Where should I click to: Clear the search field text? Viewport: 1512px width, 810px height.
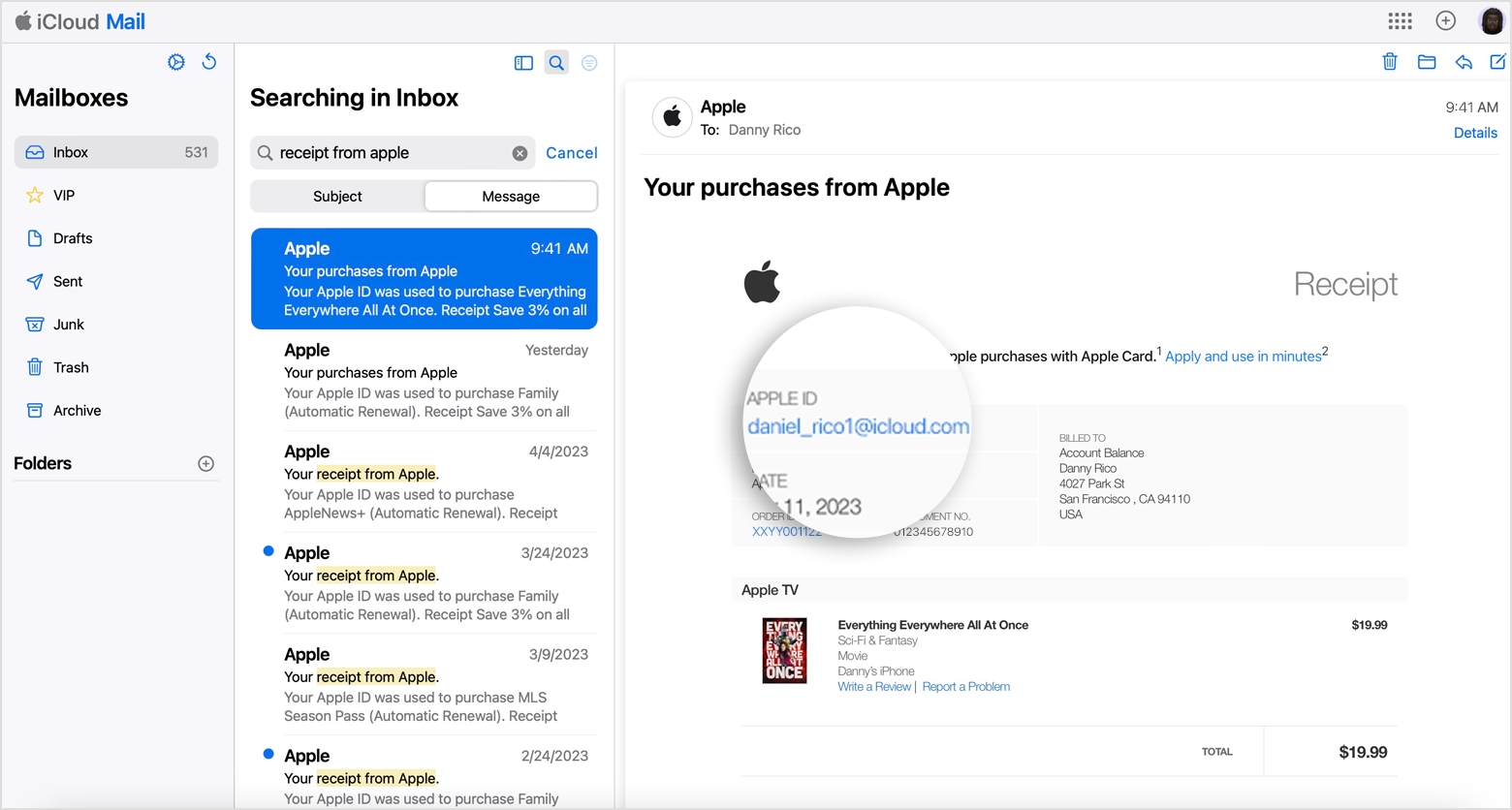pyautogui.click(x=520, y=153)
